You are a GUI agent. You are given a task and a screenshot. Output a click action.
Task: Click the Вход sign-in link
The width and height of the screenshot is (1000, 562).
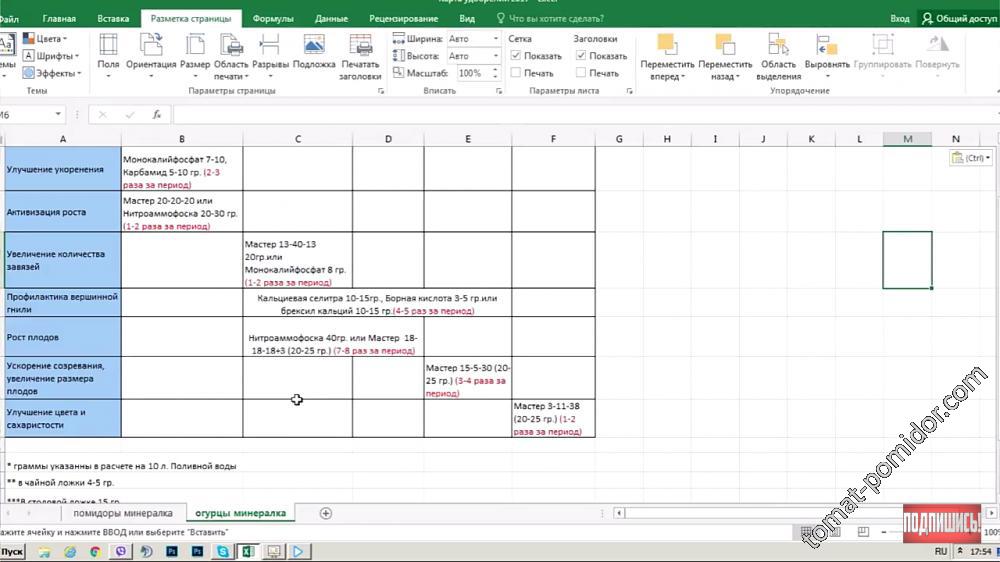(900, 19)
